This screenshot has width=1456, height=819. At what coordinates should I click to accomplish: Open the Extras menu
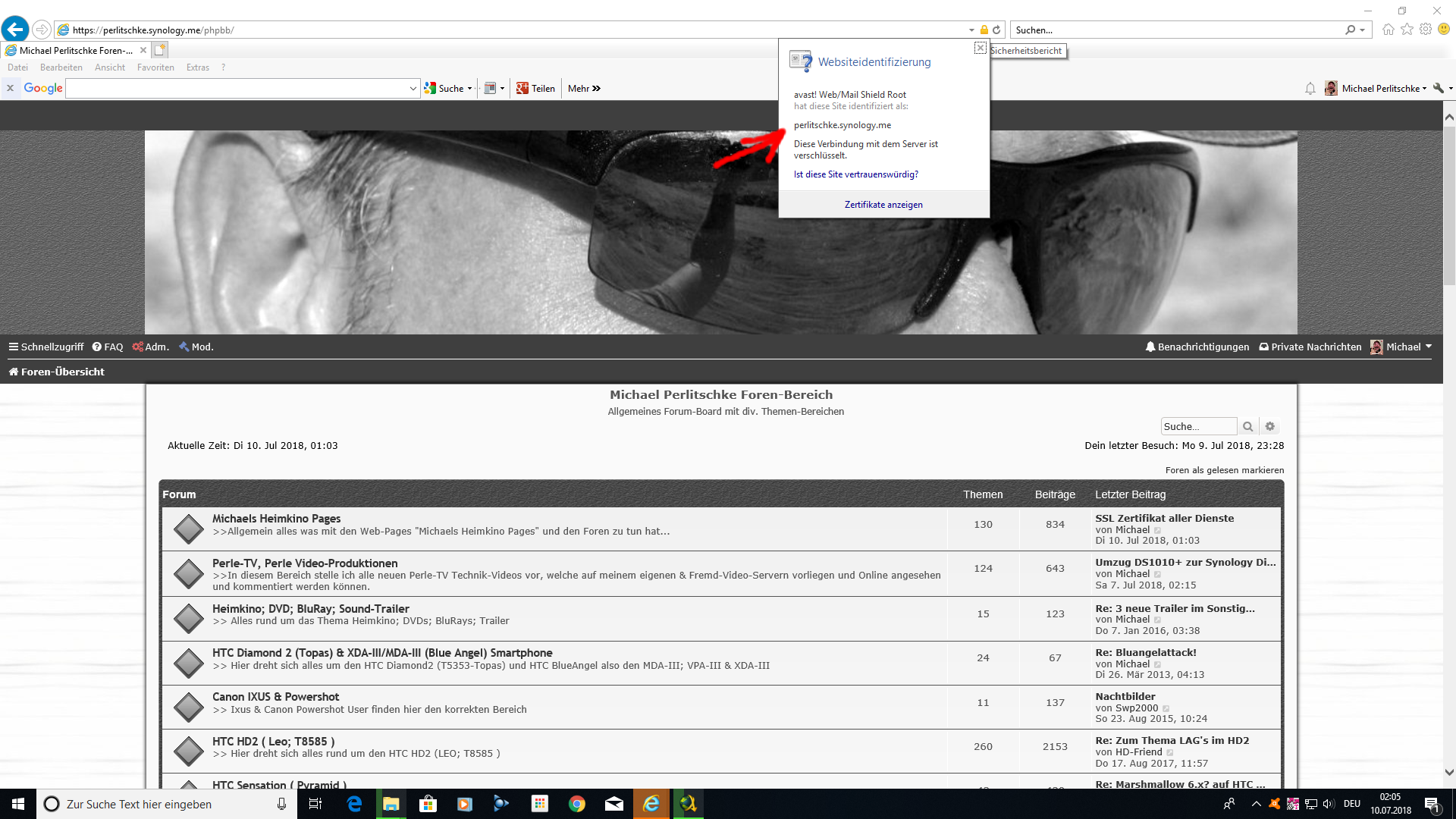[x=197, y=67]
